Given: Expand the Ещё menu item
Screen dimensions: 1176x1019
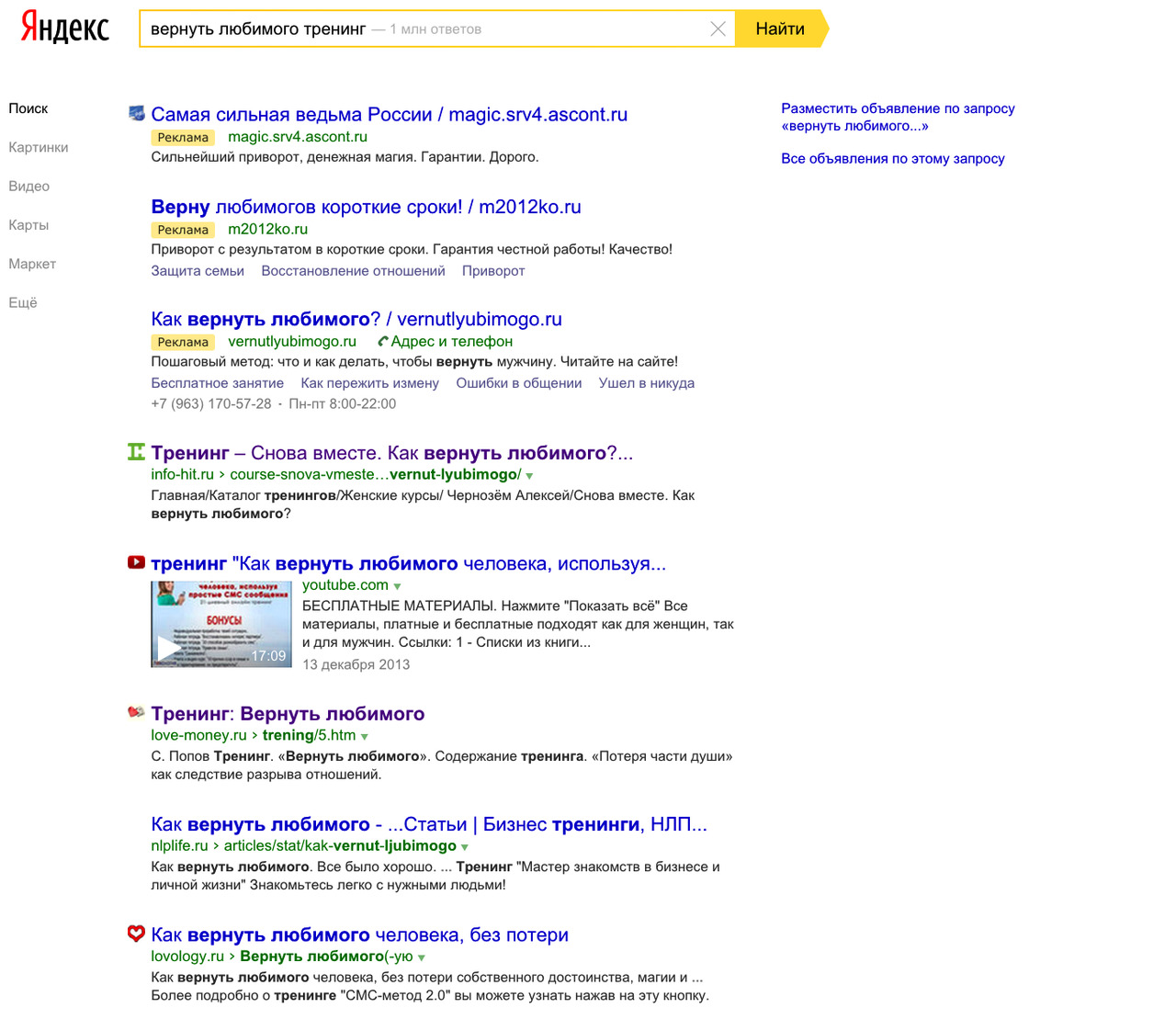Looking at the screenshot, I should 23,302.
